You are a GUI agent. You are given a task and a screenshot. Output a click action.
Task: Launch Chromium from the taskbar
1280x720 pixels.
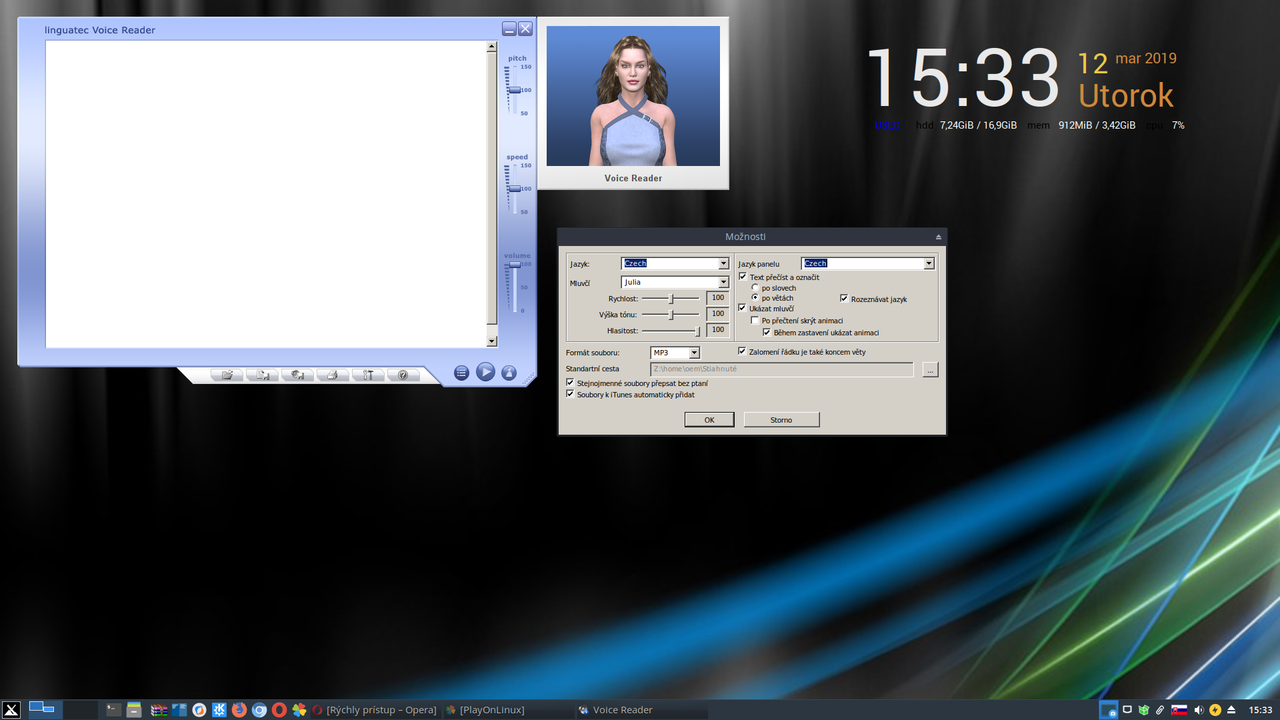pos(259,710)
